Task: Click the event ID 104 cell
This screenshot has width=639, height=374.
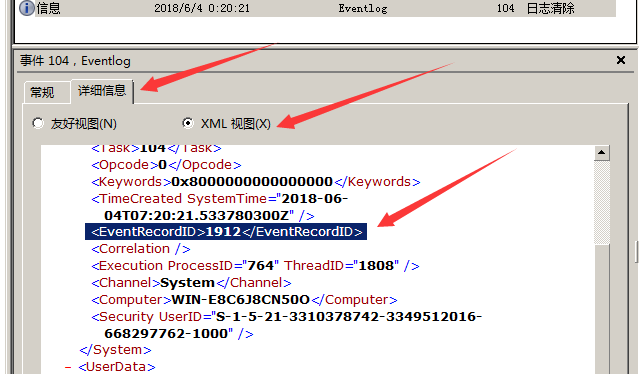Action: [505, 8]
